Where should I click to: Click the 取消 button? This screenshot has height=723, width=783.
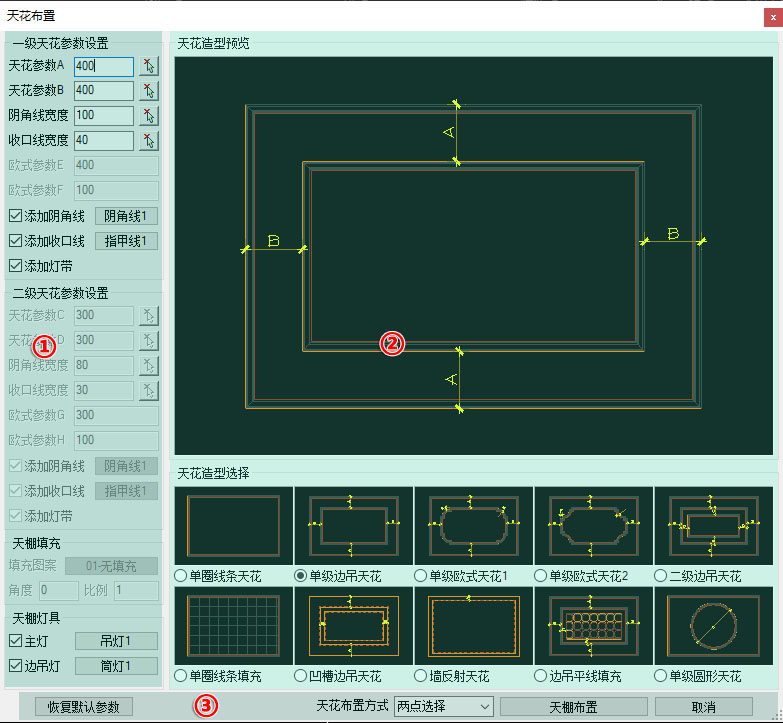point(704,707)
